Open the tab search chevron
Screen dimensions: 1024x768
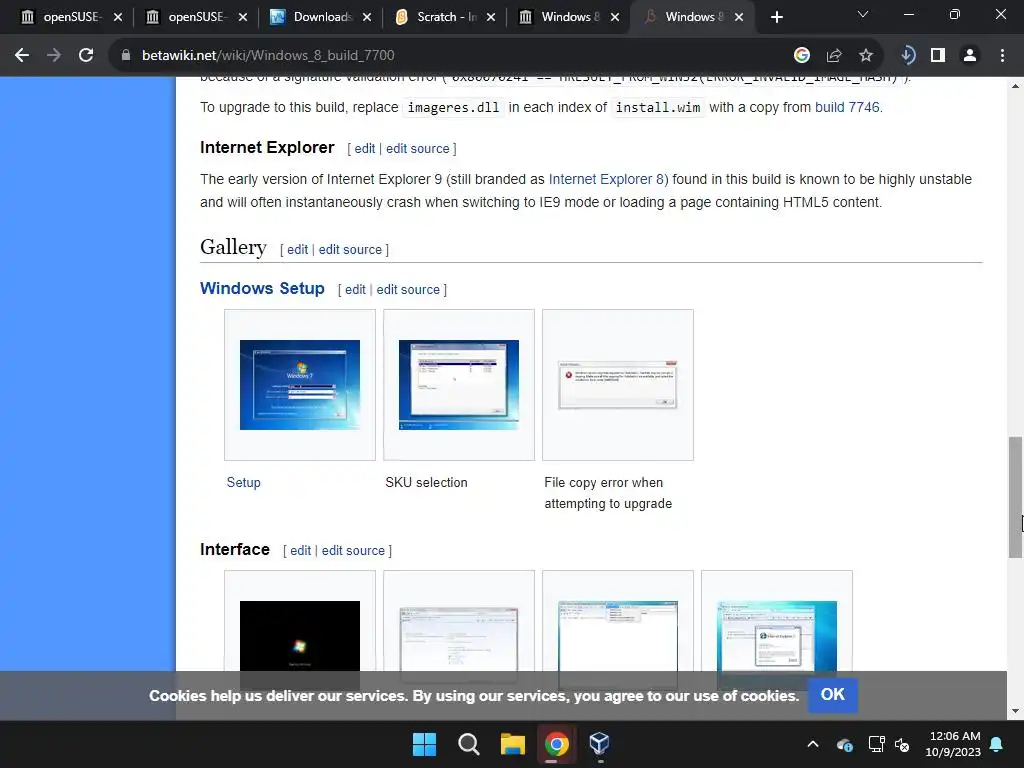(863, 14)
